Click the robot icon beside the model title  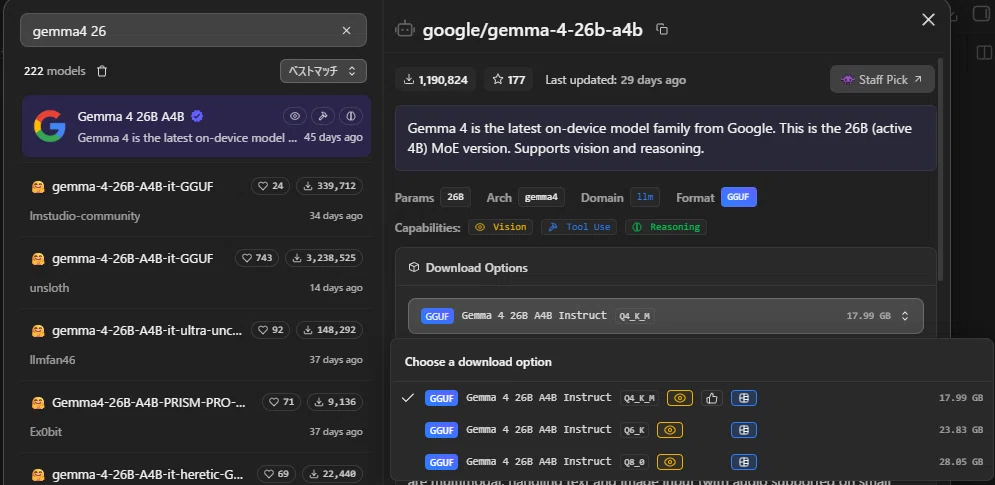click(404, 29)
